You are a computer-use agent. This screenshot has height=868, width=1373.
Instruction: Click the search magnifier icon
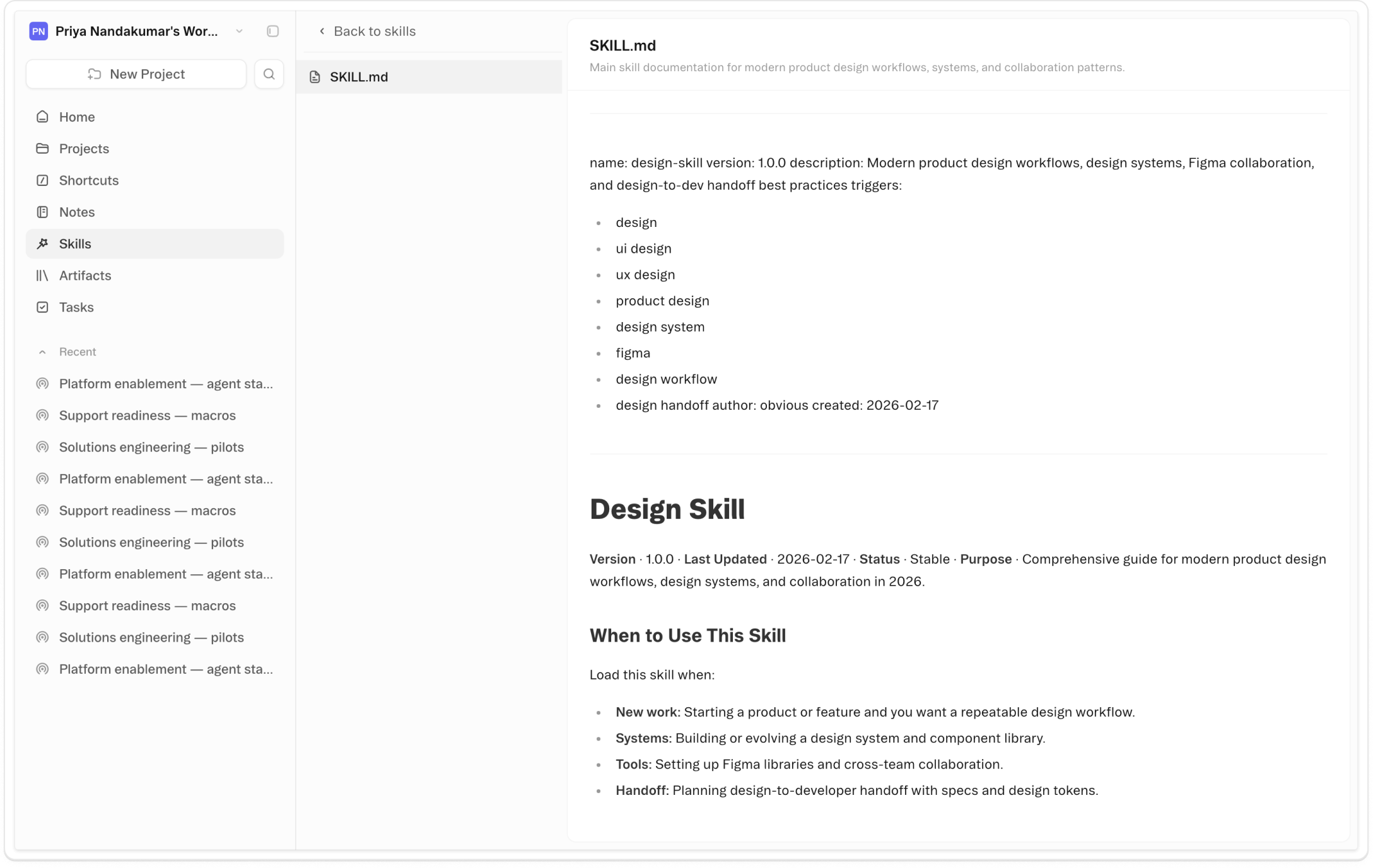pos(269,74)
